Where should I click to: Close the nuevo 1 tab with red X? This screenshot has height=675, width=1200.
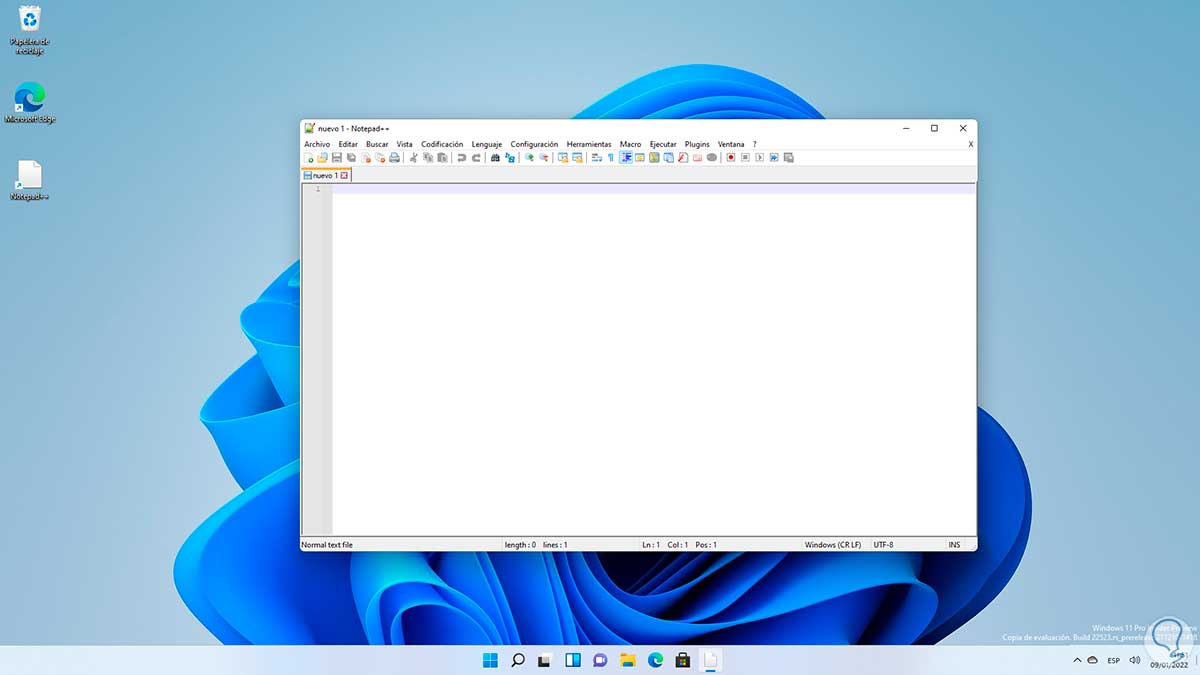point(344,175)
